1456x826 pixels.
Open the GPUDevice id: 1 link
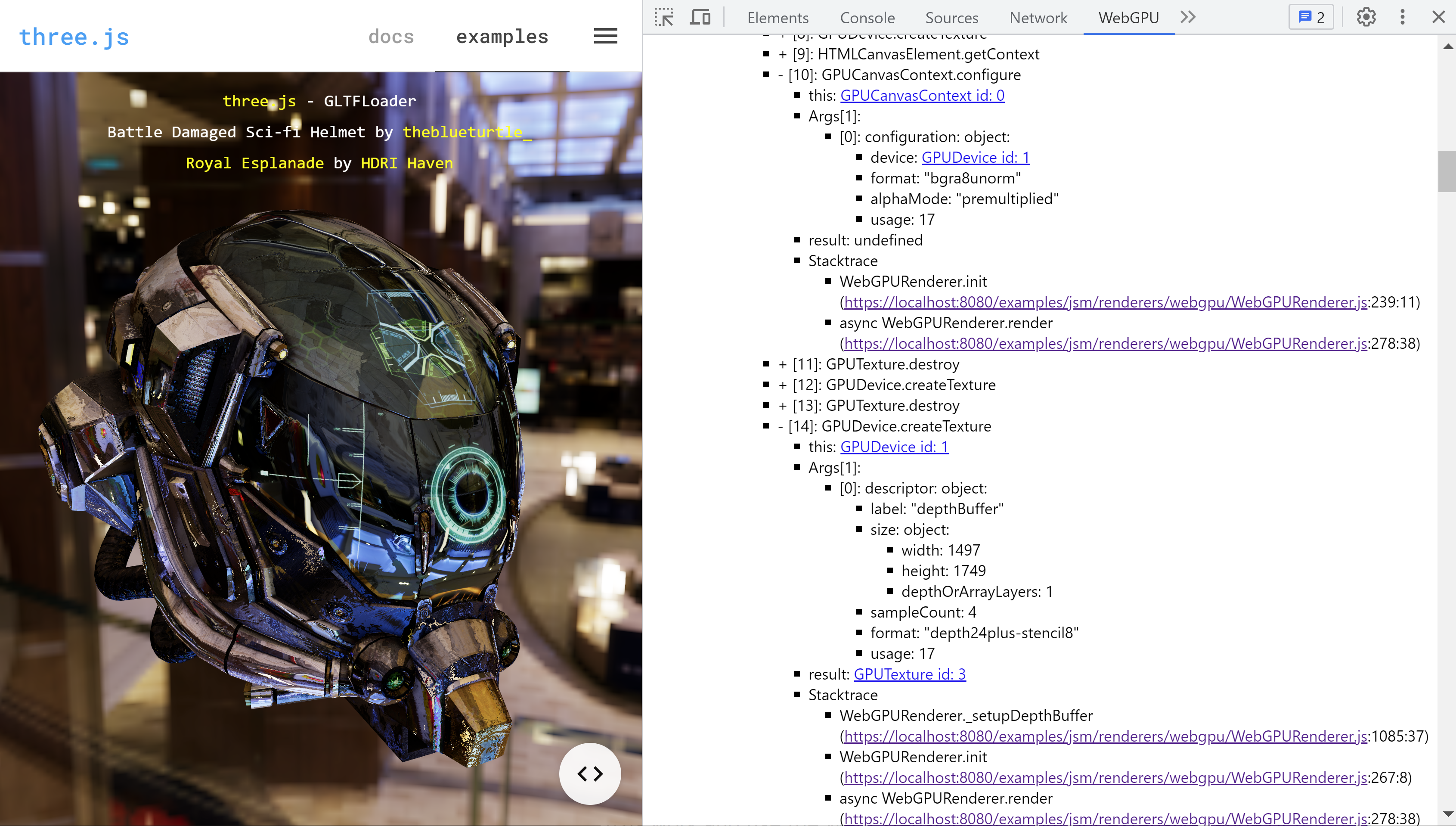click(x=975, y=157)
